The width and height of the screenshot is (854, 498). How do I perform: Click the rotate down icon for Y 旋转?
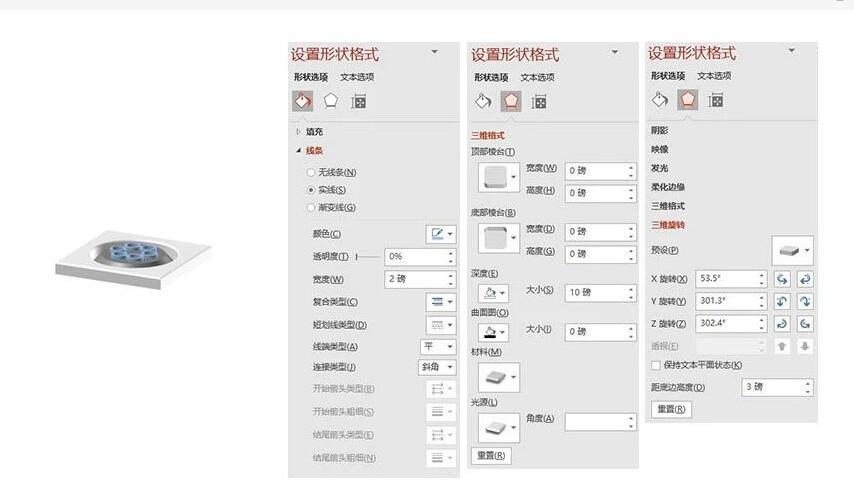tap(804, 301)
